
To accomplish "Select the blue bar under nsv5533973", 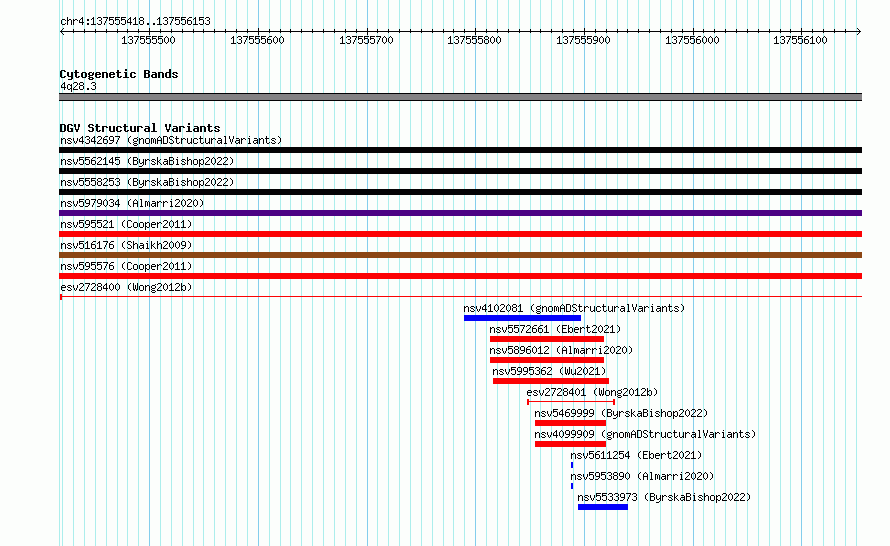I will (603, 507).
